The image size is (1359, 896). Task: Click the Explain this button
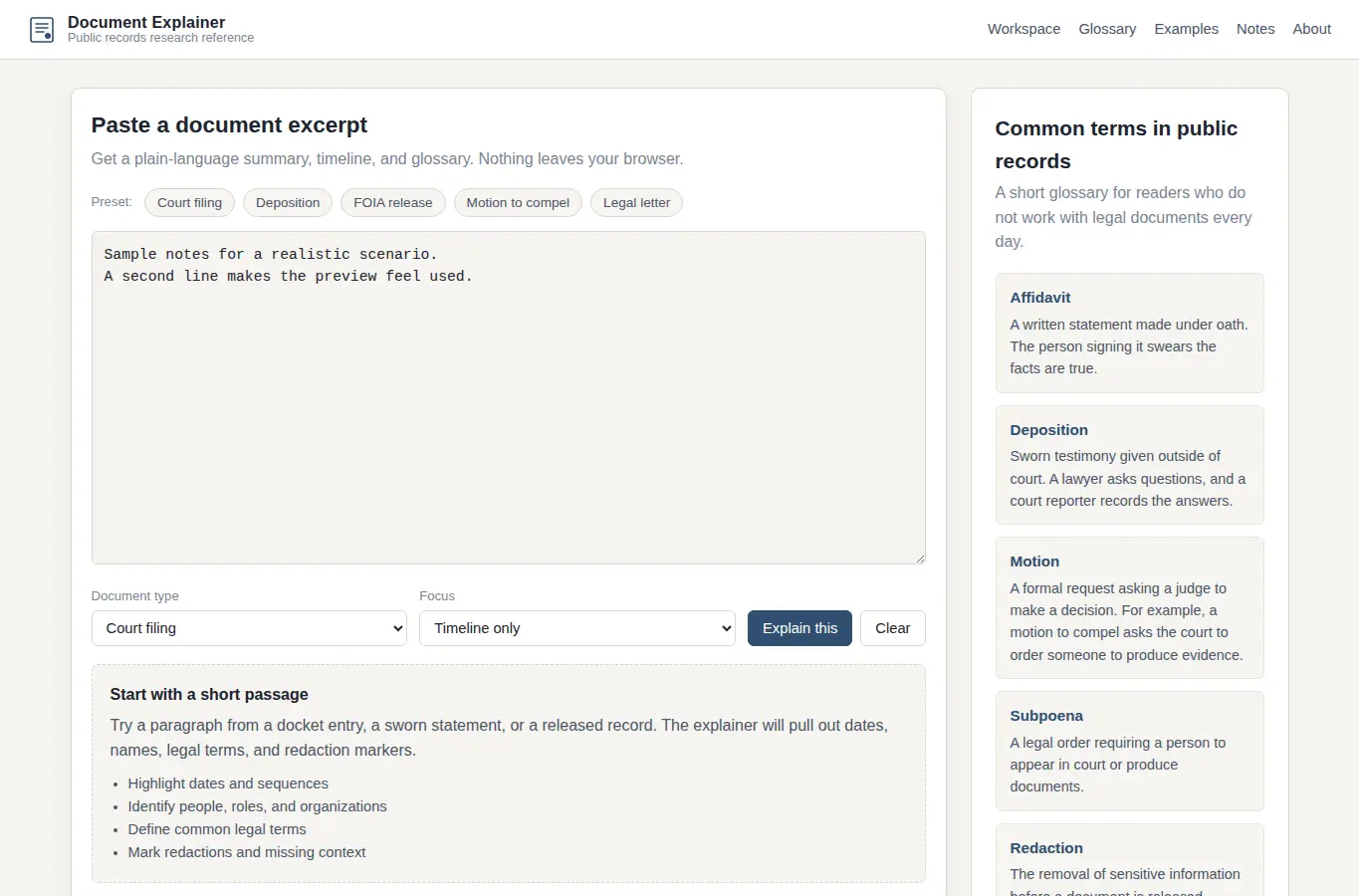coord(799,628)
